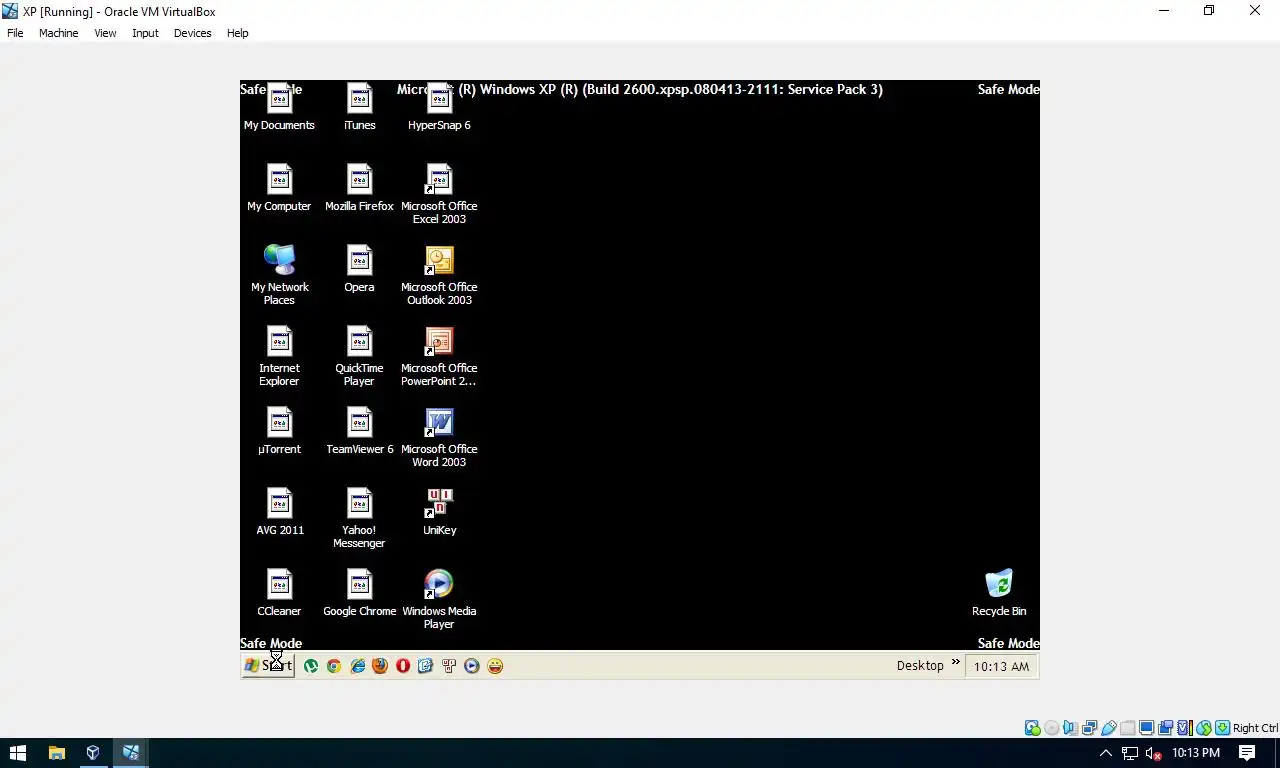
Task: Open VirtualBox Manager from the host taskbar
Action: 93,753
